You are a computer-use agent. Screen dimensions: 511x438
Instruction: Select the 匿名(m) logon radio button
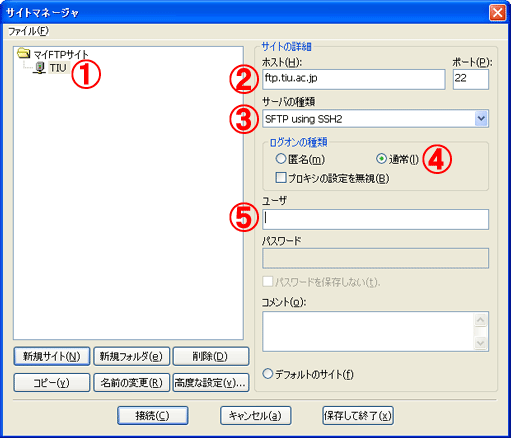(x=281, y=159)
